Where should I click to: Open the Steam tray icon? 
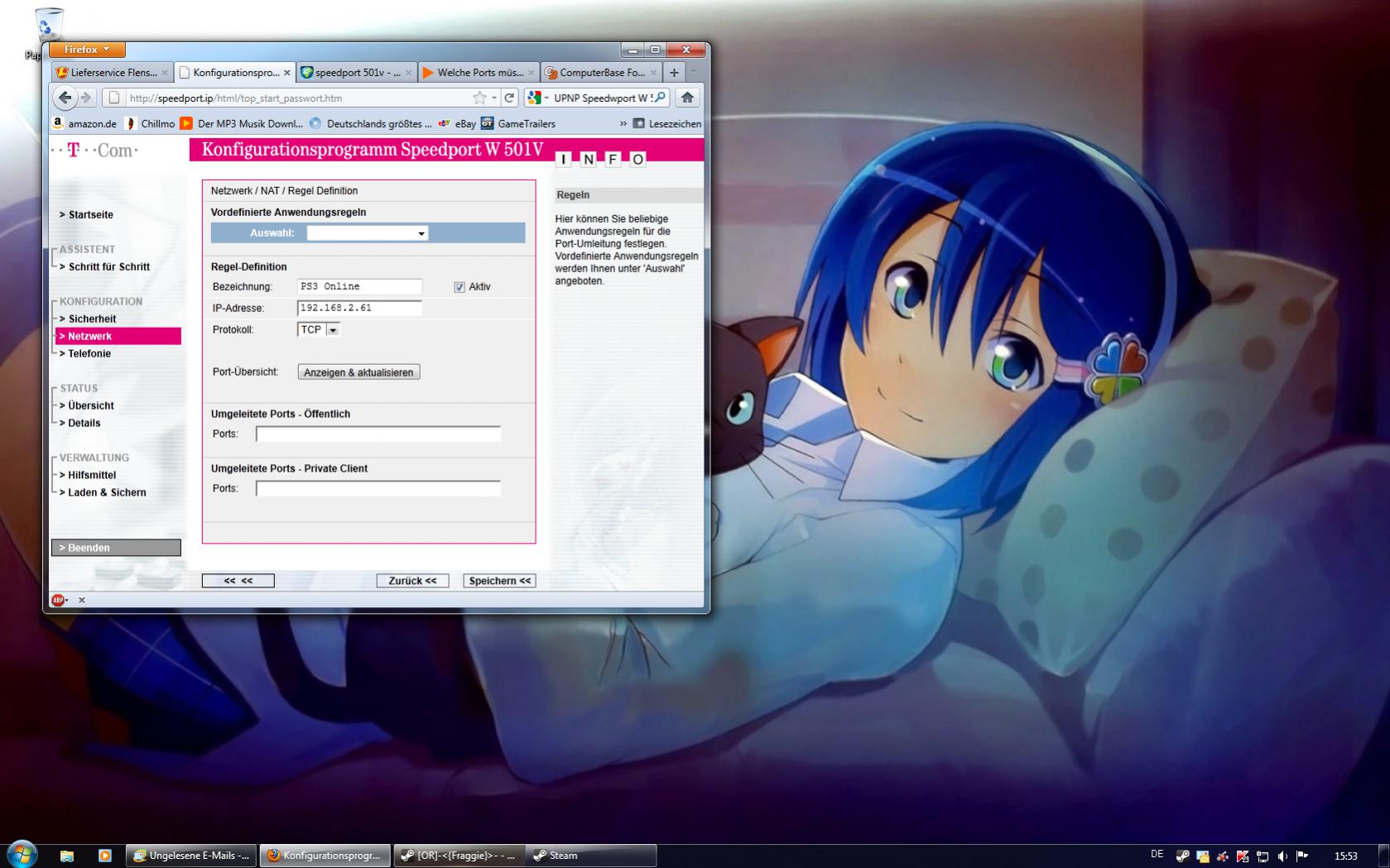1183,856
